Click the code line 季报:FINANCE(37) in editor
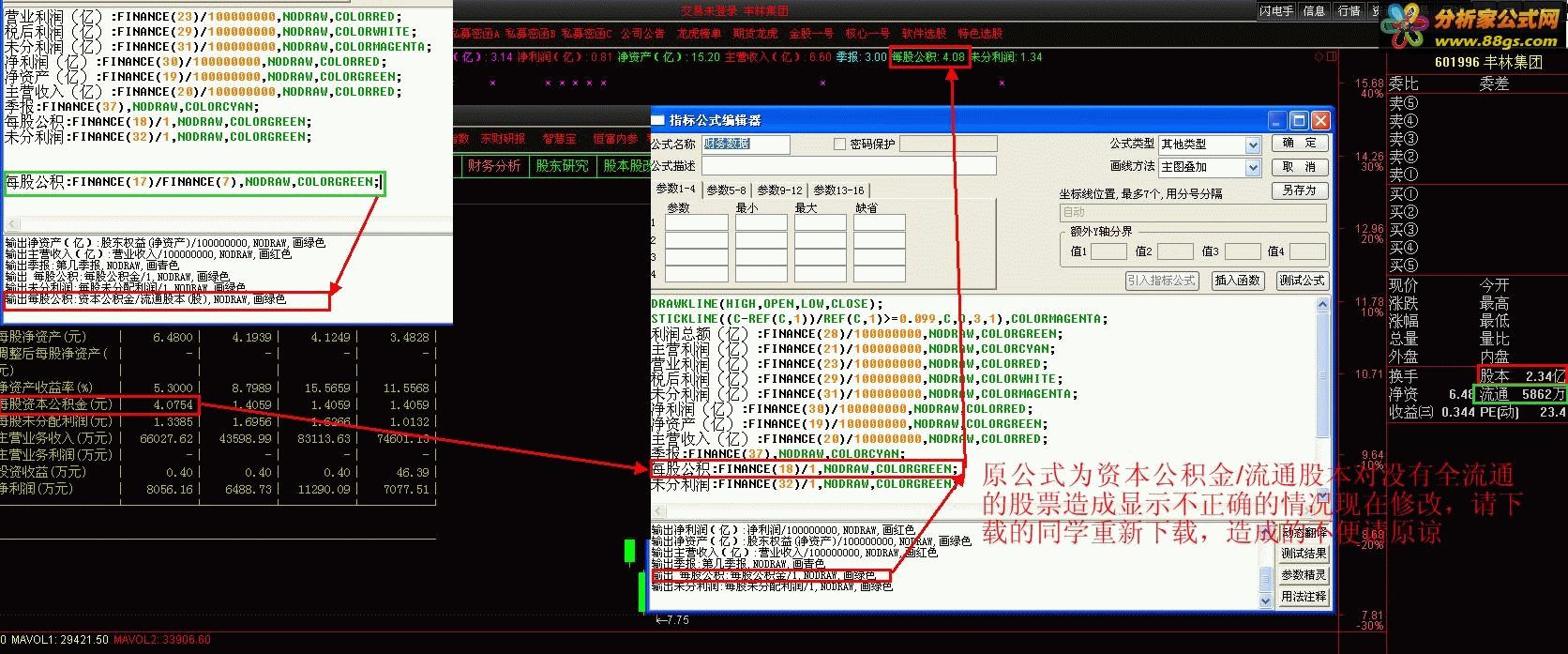The width and height of the screenshot is (1568, 654). pyautogui.click(x=779, y=454)
